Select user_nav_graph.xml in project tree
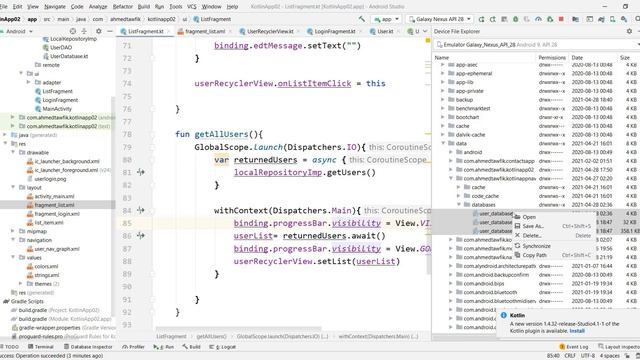The height and width of the screenshot is (360, 640). [57, 249]
